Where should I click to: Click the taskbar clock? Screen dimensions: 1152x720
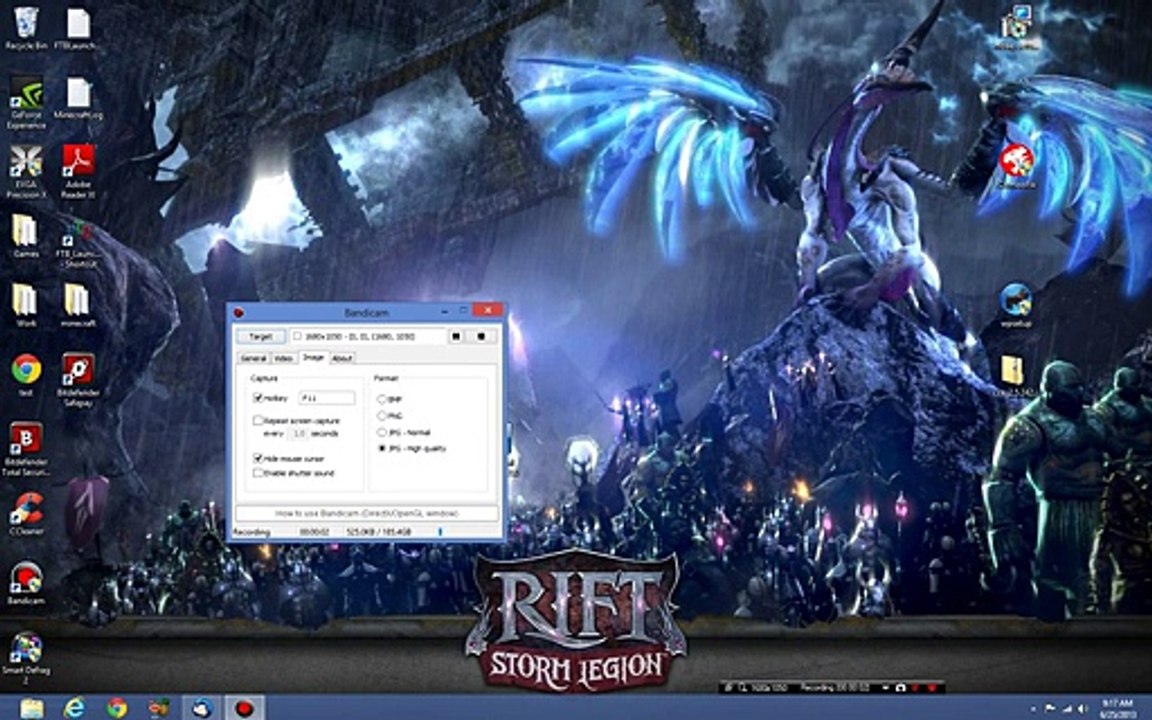pyautogui.click(x=1119, y=709)
